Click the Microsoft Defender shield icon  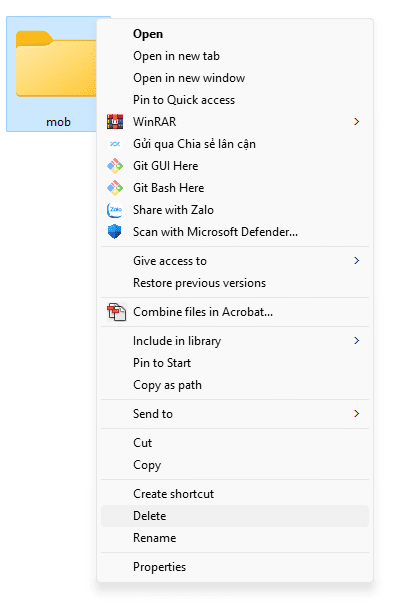point(115,232)
